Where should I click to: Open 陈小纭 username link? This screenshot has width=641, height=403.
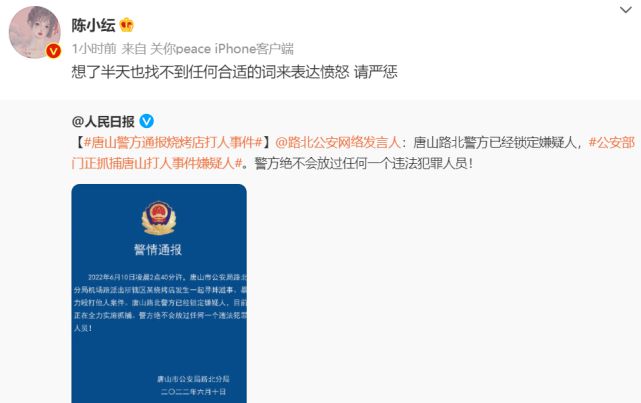(x=94, y=25)
